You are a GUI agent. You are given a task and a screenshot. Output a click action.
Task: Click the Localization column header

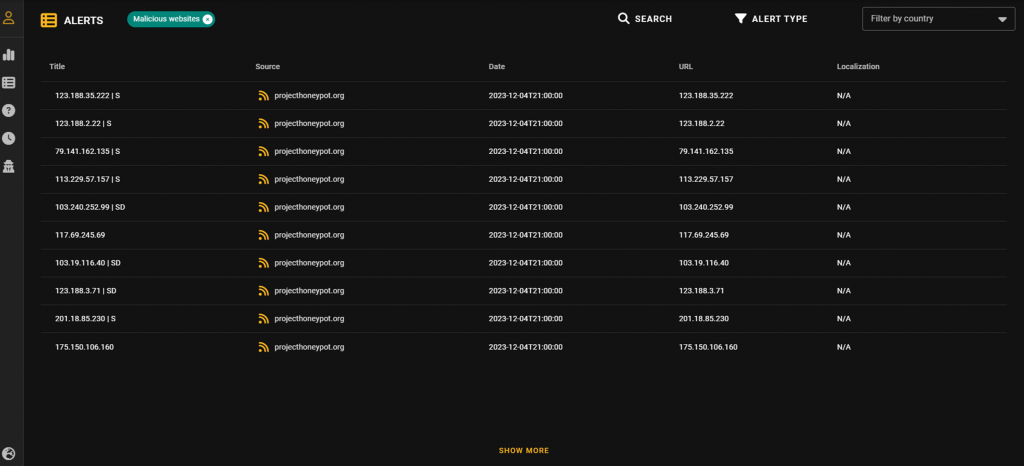pos(858,67)
